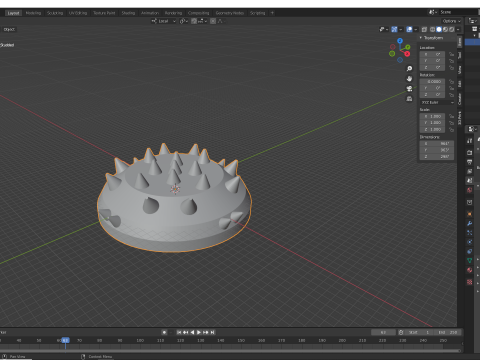Switch to Sculpting workspace tab

click(55, 13)
